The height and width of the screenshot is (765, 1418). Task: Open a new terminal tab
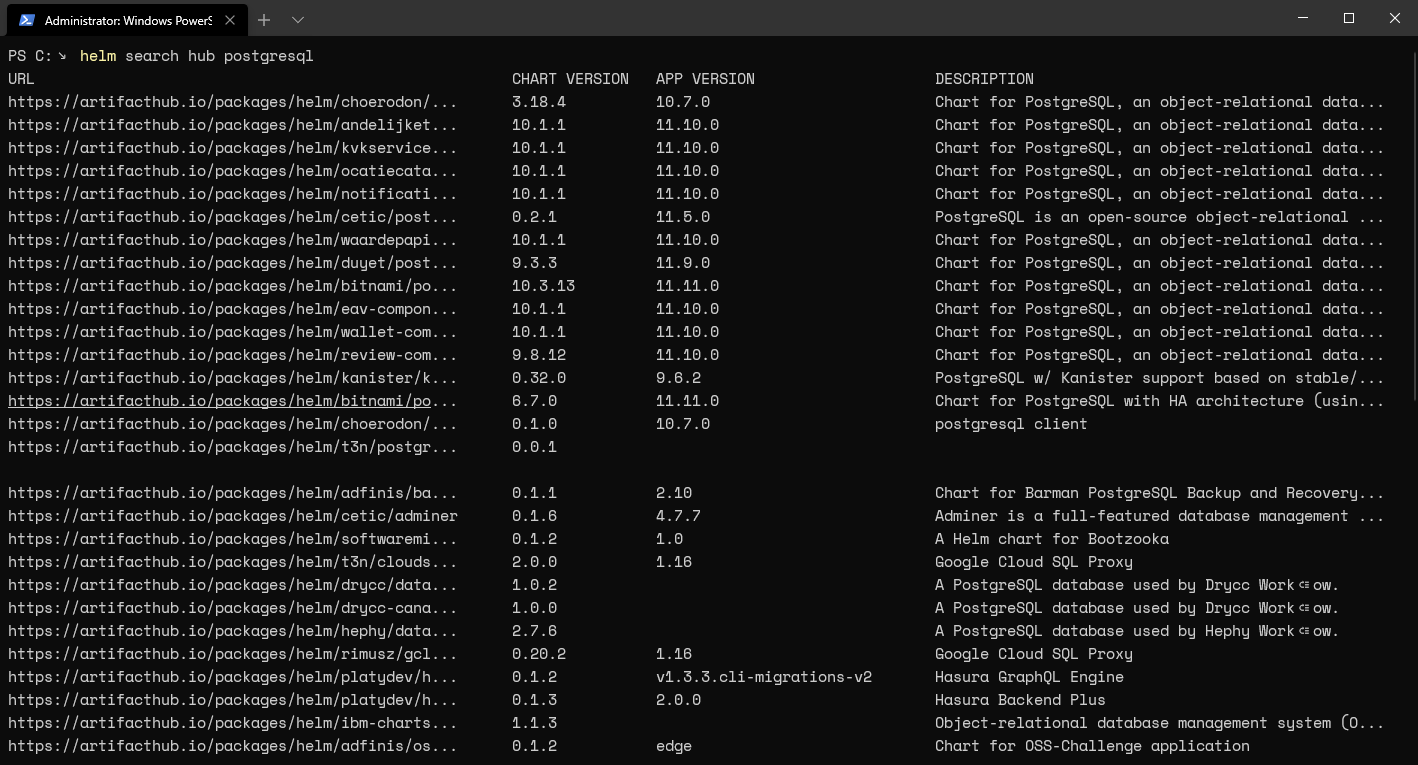coord(264,20)
